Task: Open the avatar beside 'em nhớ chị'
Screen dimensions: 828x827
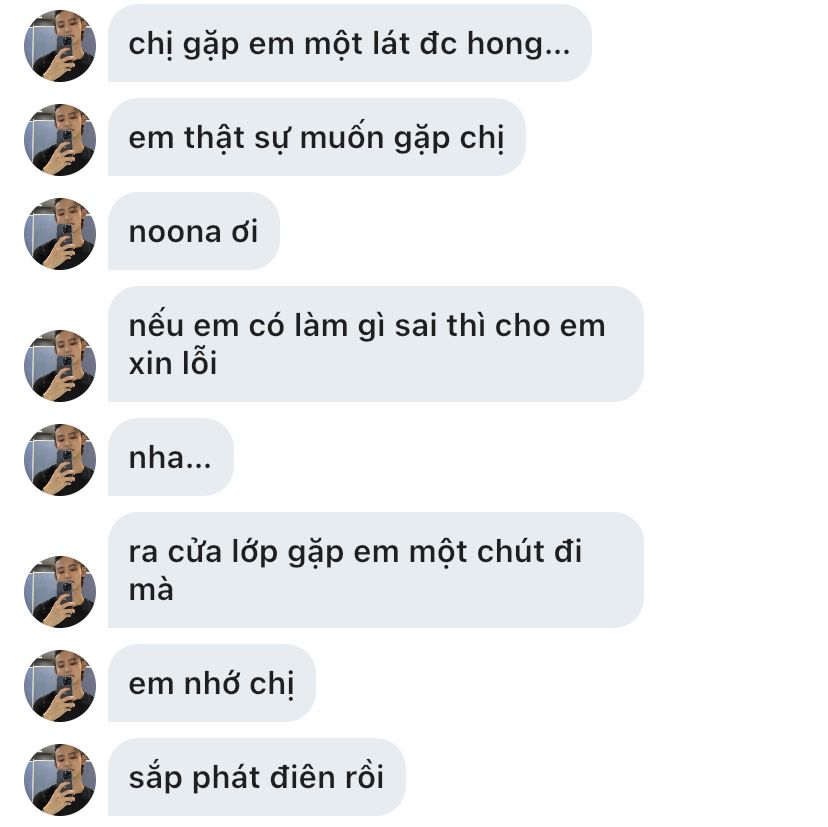Action: point(60,686)
